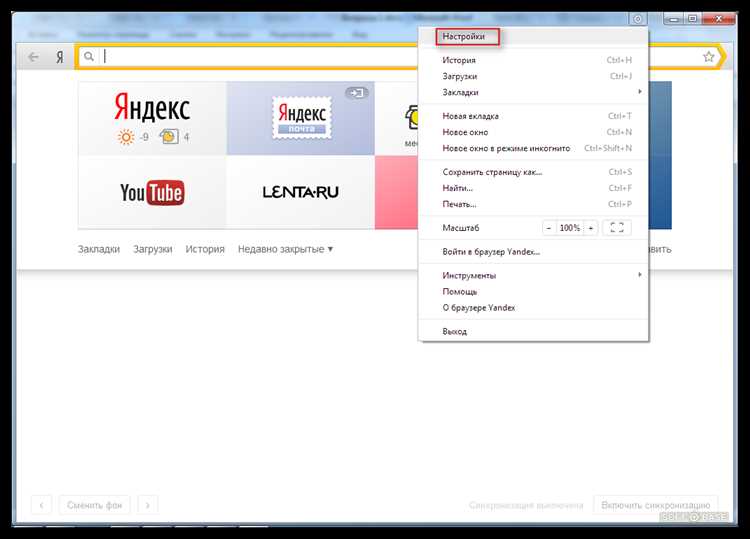Click the fullscreen icon beside zoom controls

click(x=617, y=228)
